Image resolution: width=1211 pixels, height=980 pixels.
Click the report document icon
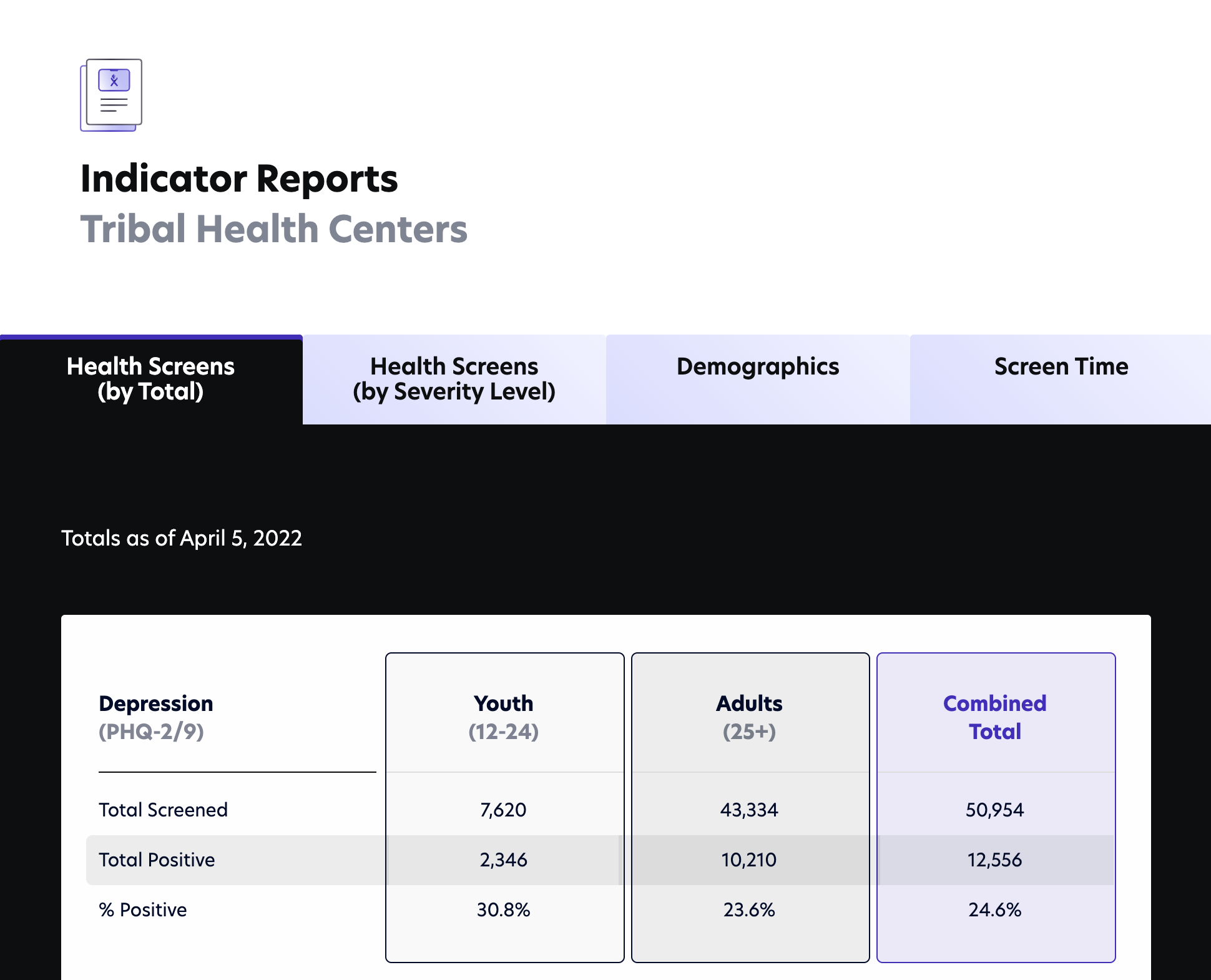pos(111,95)
